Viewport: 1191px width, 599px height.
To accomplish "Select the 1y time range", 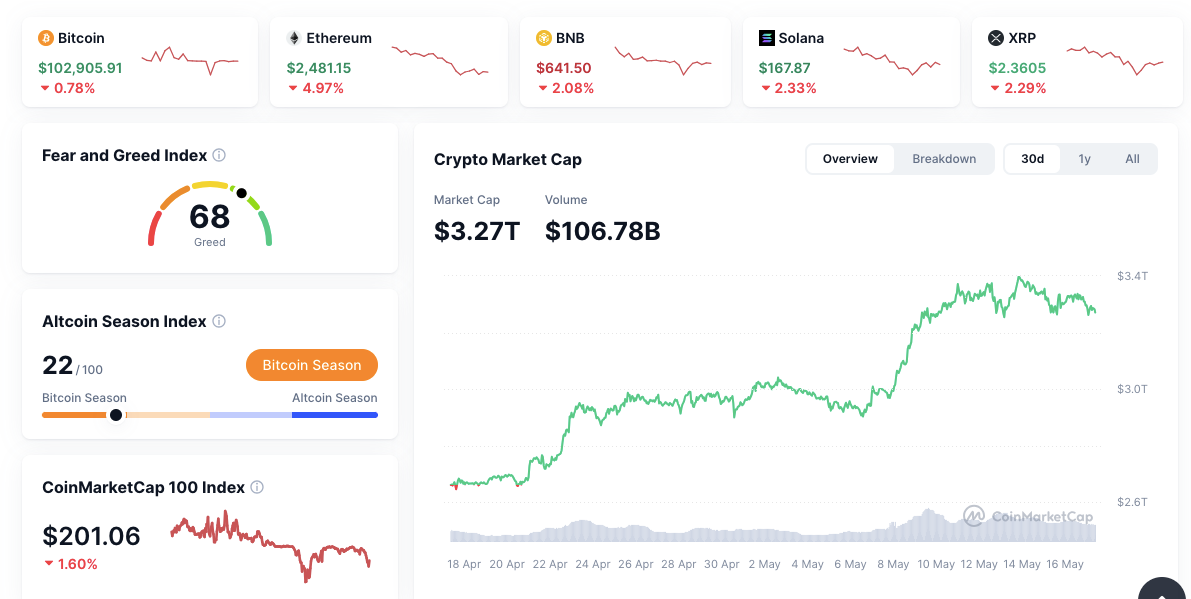I will (1084, 159).
